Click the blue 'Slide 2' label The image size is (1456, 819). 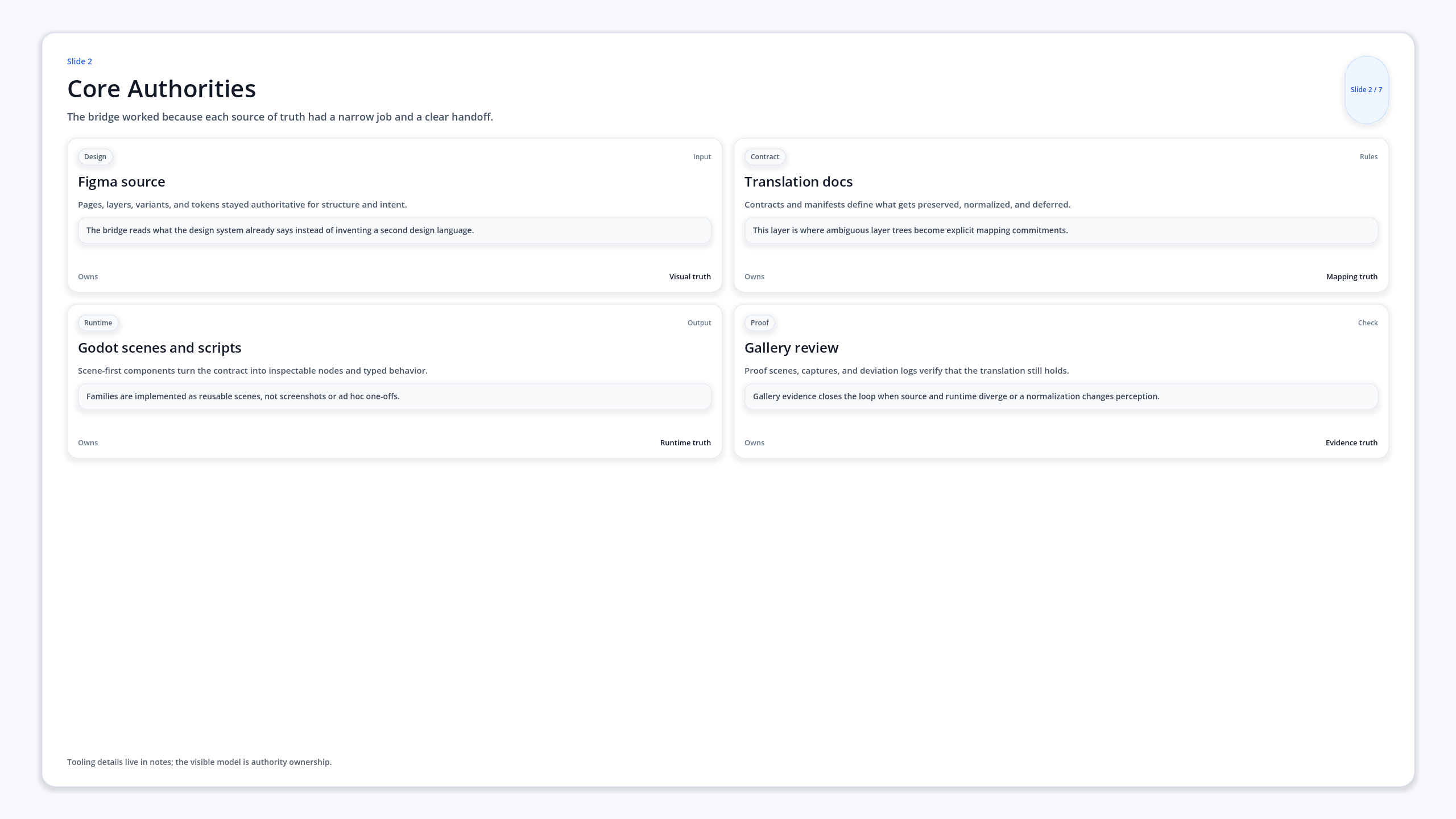[80, 61]
